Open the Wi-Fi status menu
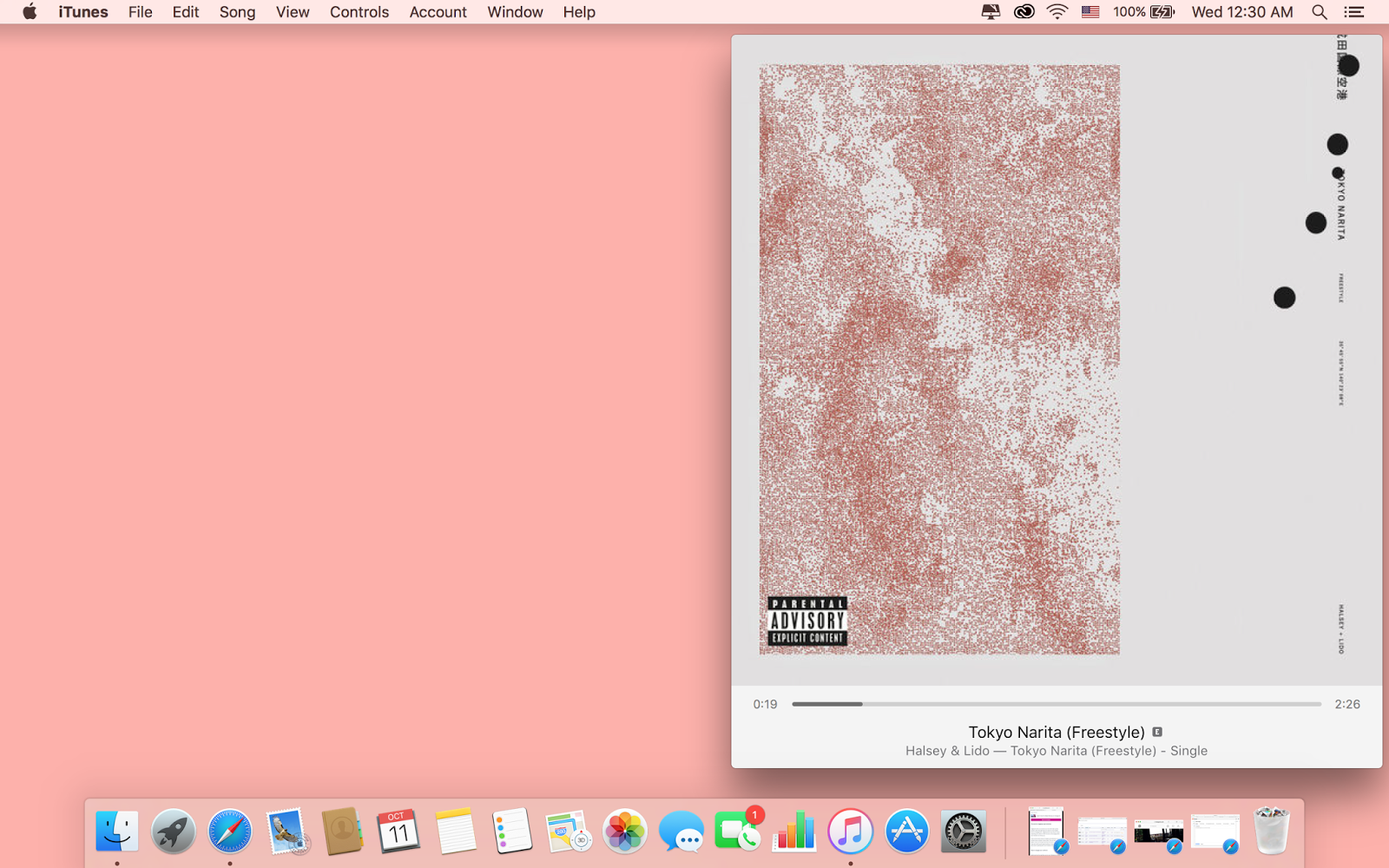Image resolution: width=1389 pixels, height=868 pixels. 1057,12
